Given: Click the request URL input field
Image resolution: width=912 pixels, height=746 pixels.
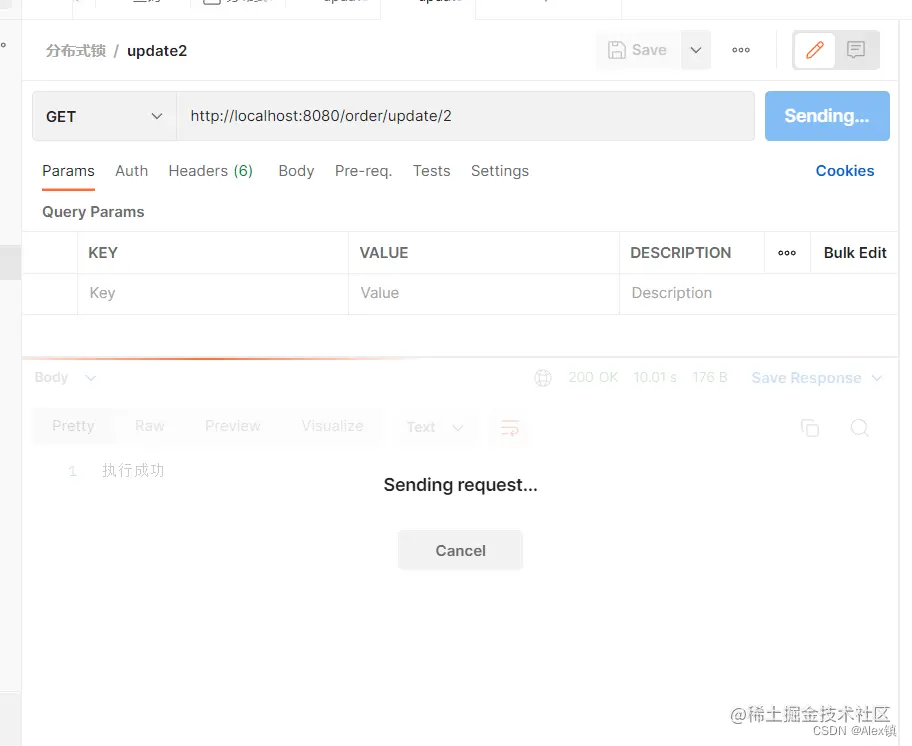Looking at the screenshot, I should coord(465,116).
